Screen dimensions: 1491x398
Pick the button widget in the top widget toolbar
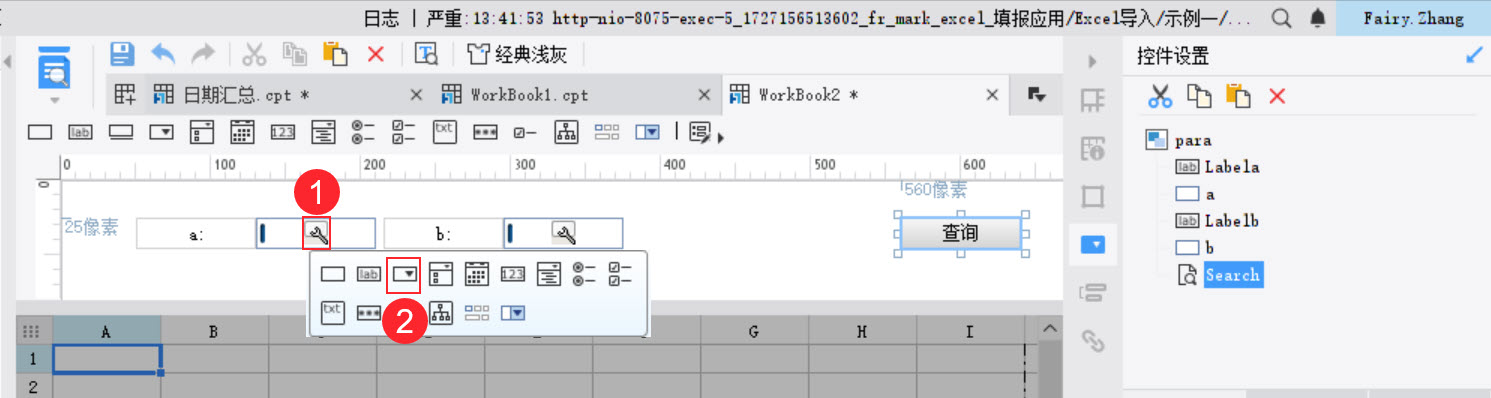pyautogui.click(x=121, y=132)
